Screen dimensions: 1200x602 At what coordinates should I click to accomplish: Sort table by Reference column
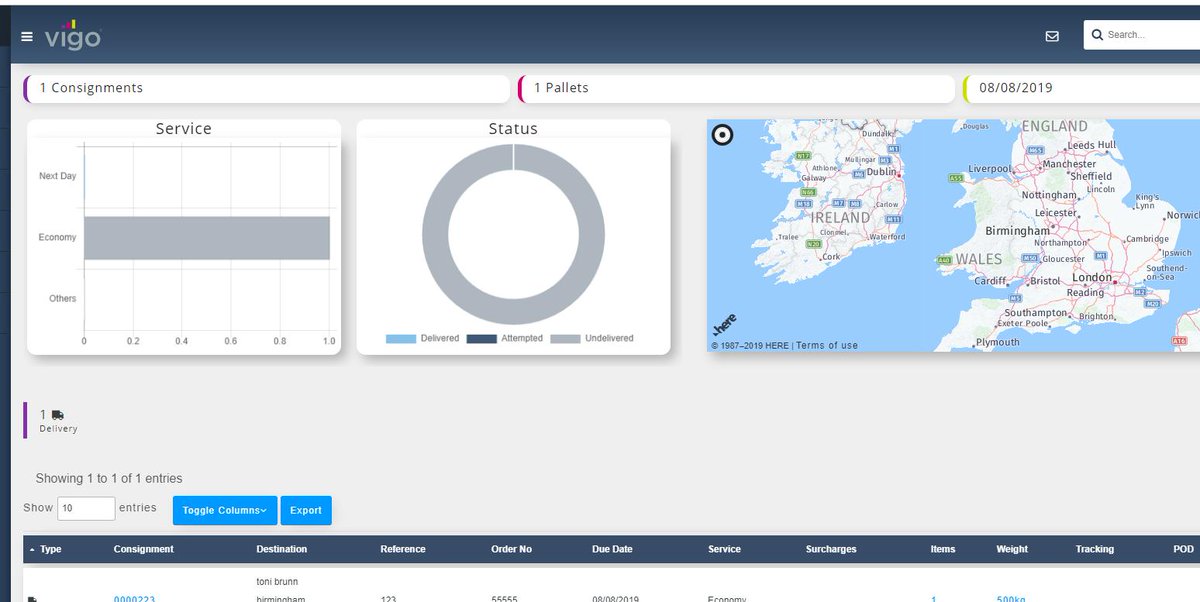(x=403, y=549)
